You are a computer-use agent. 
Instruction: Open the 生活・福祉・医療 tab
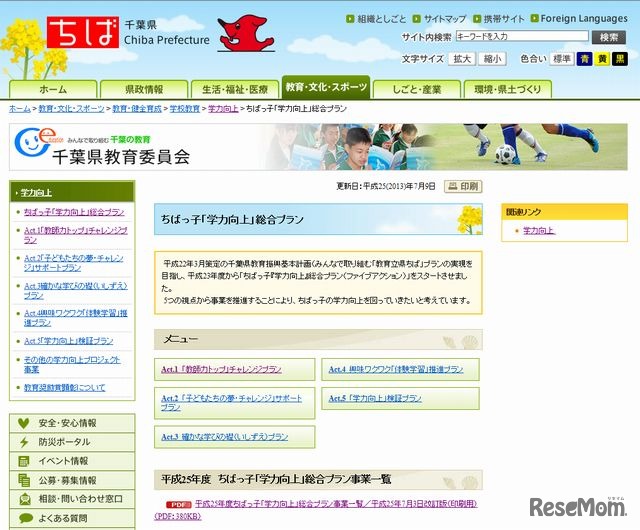click(235, 89)
